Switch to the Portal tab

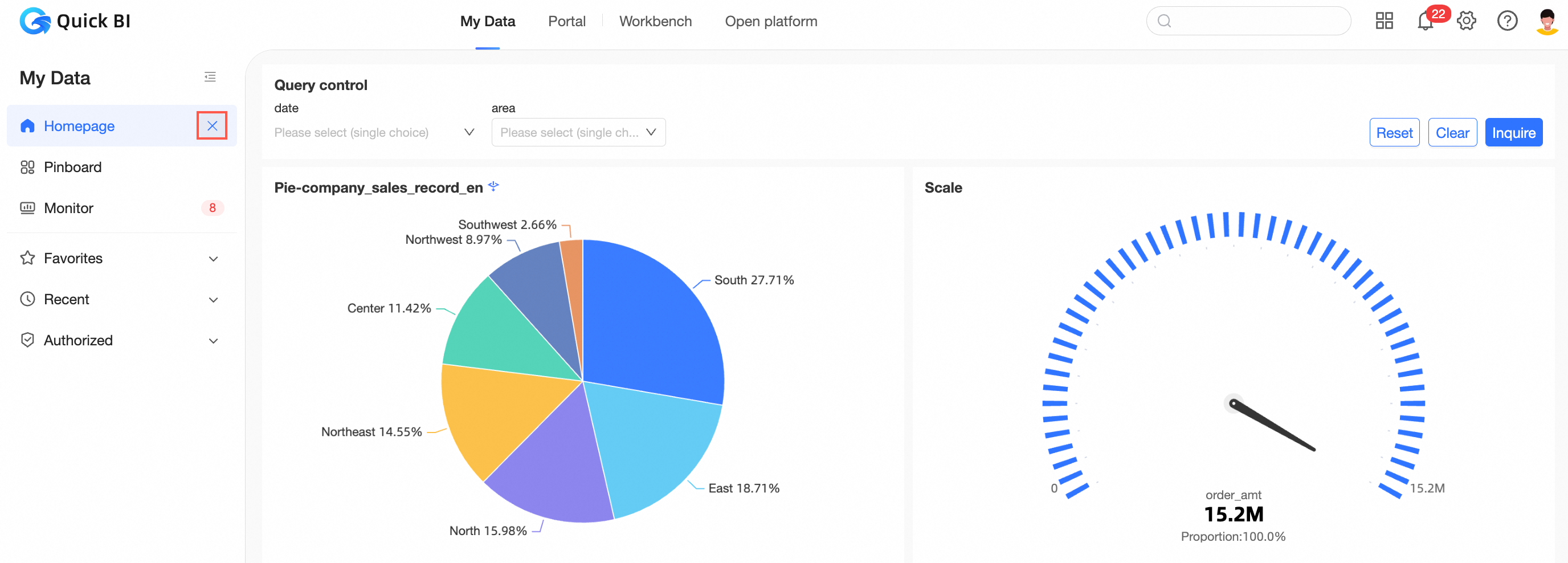[x=567, y=21]
